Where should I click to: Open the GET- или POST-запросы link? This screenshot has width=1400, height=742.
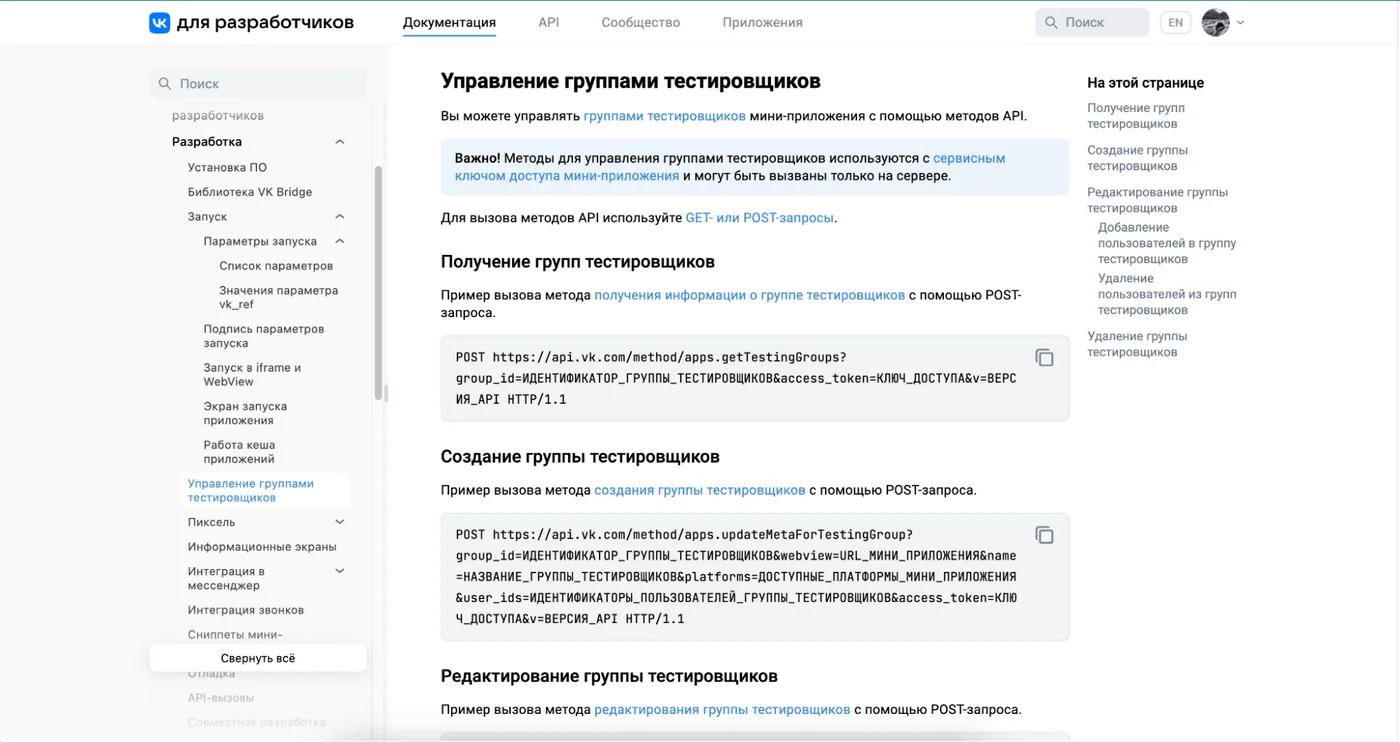click(x=760, y=217)
